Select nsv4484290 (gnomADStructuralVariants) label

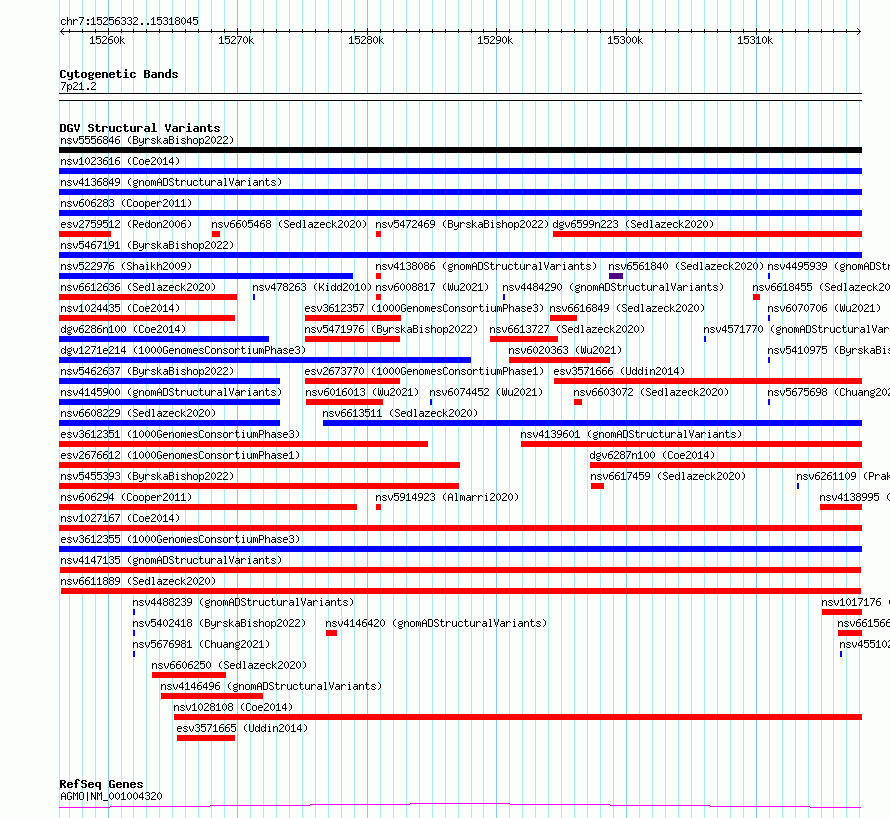click(x=613, y=287)
